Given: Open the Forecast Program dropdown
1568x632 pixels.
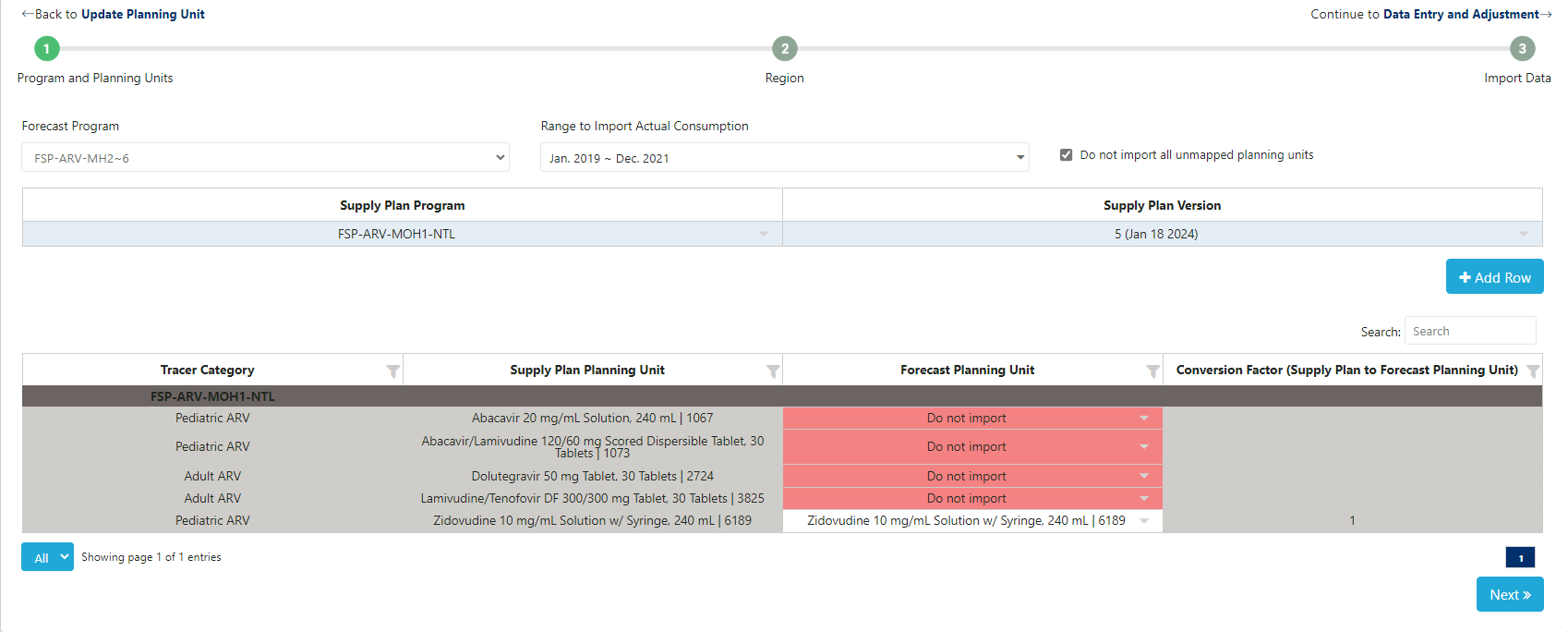Looking at the screenshot, I should [266, 158].
